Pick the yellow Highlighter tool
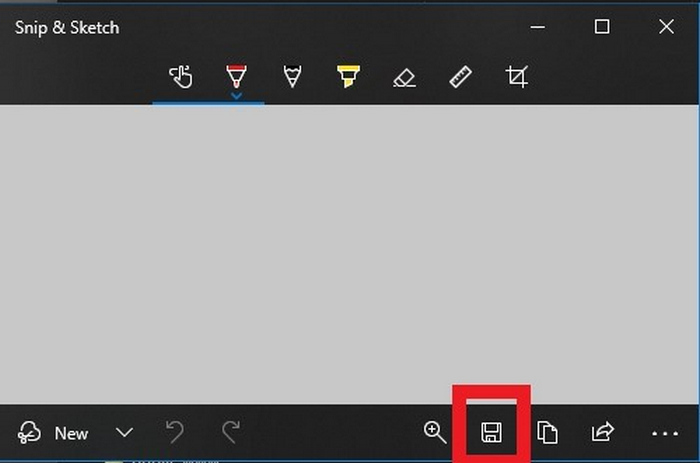This screenshot has height=463, width=700. point(348,76)
